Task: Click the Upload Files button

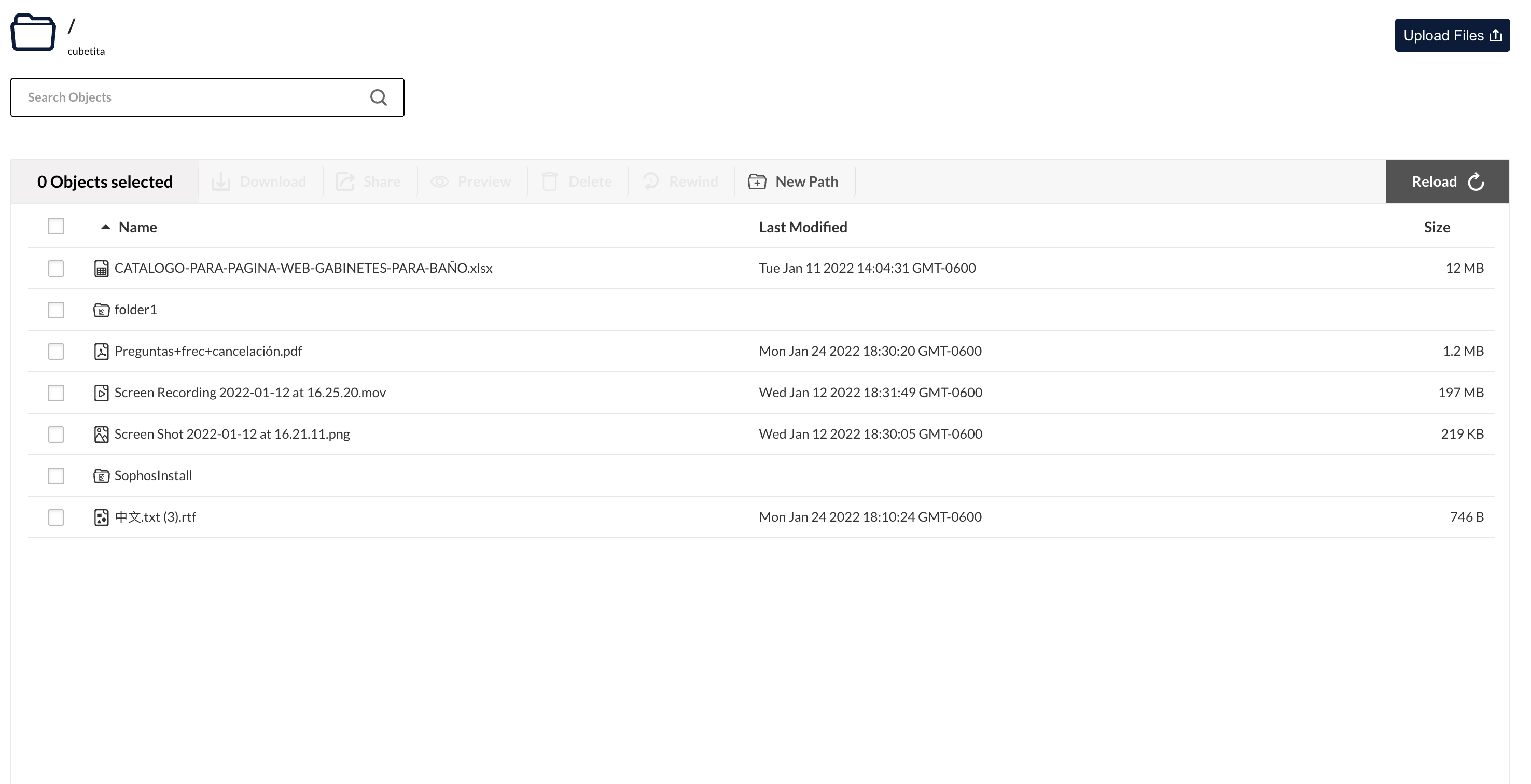Action: (1451, 36)
